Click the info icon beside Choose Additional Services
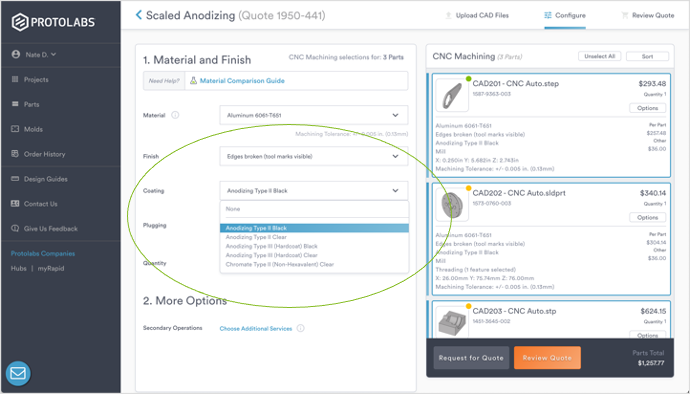Image resolution: width=690 pixels, height=394 pixels. point(301,328)
